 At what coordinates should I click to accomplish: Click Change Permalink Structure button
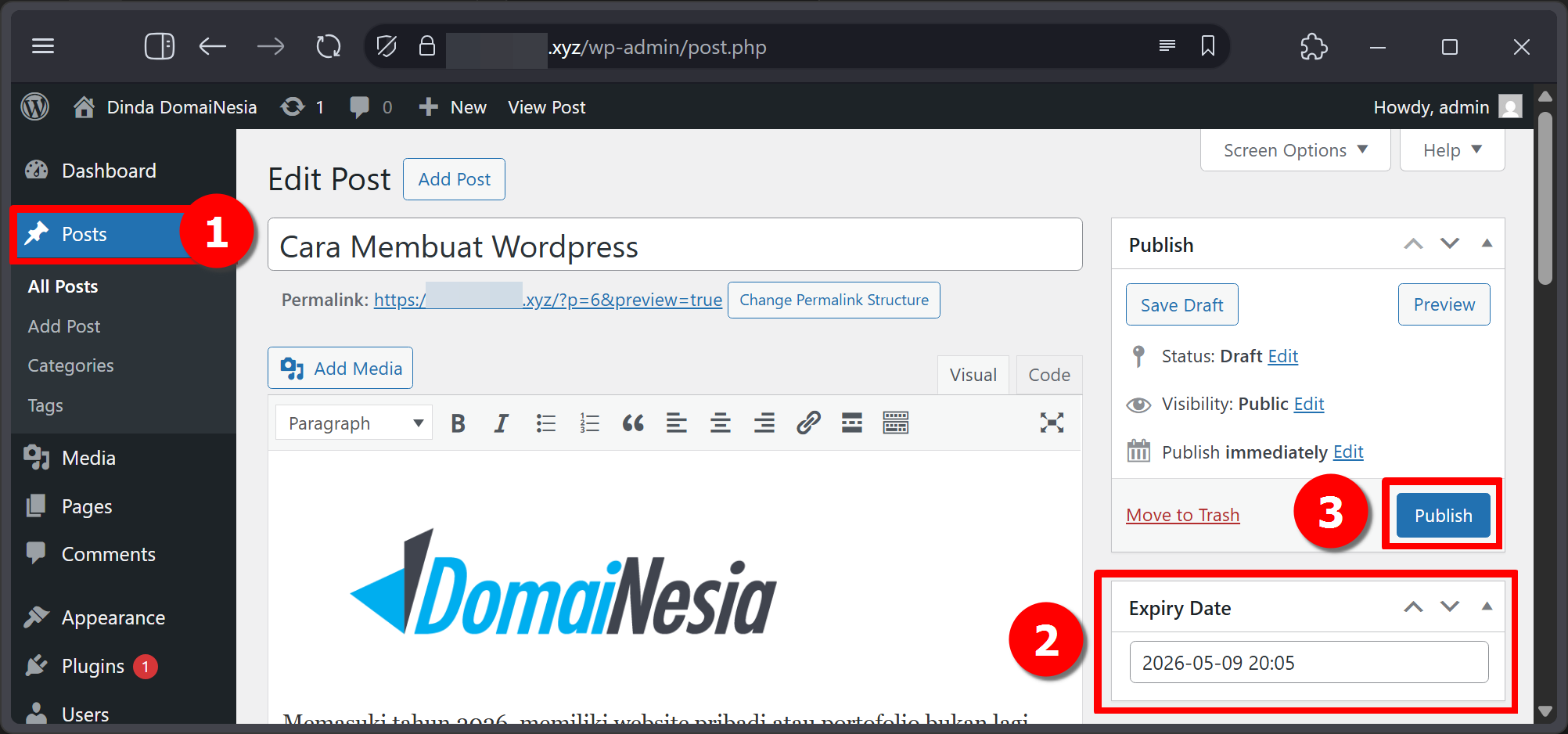pyautogui.click(x=834, y=300)
